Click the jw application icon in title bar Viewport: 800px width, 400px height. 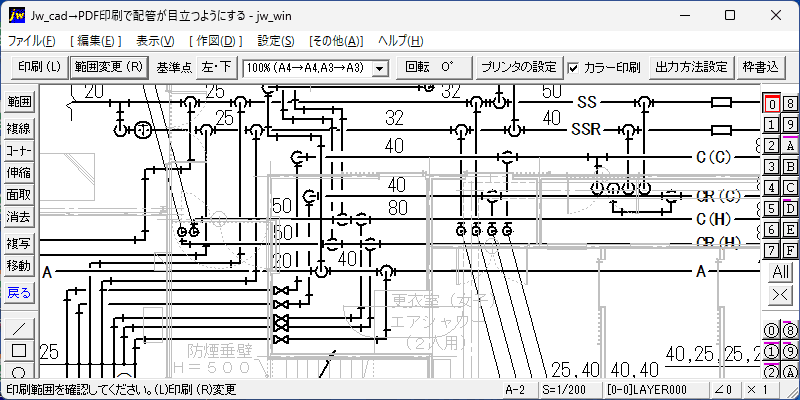coord(16,15)
